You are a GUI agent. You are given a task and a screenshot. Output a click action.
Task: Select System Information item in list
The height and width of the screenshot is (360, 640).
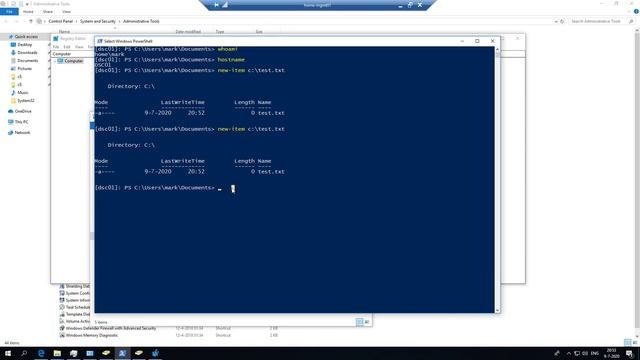point(75,300)
